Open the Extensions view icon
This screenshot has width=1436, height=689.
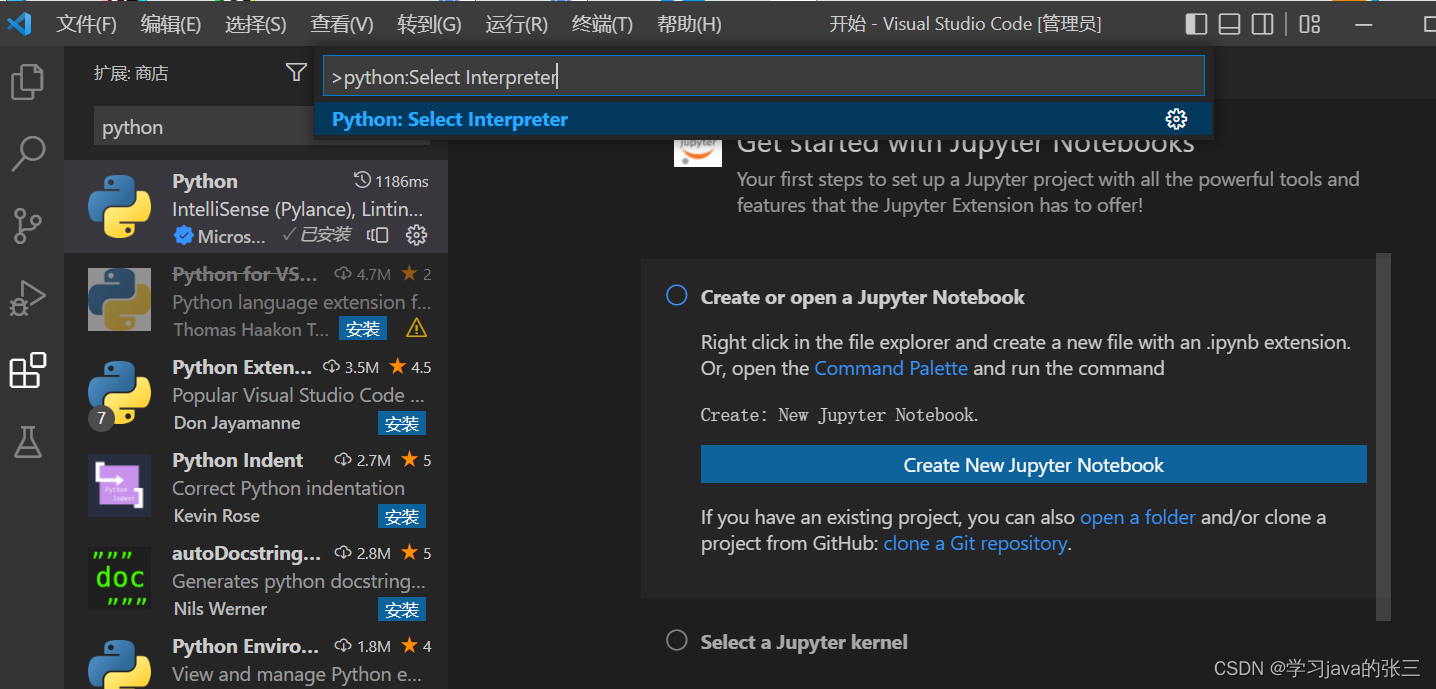pyautogui.click(x=28, y=370)
